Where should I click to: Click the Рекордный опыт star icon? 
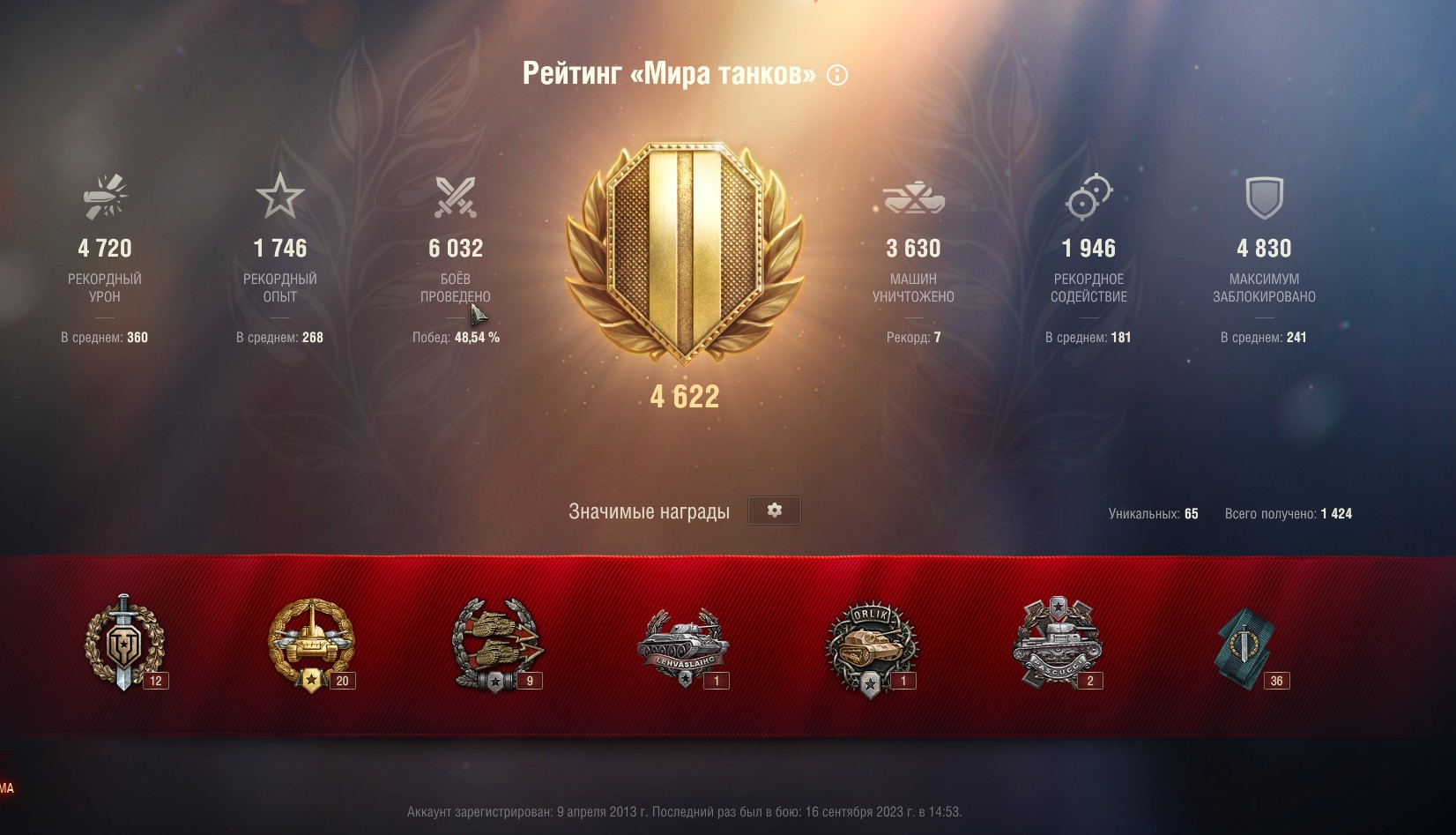280,196
